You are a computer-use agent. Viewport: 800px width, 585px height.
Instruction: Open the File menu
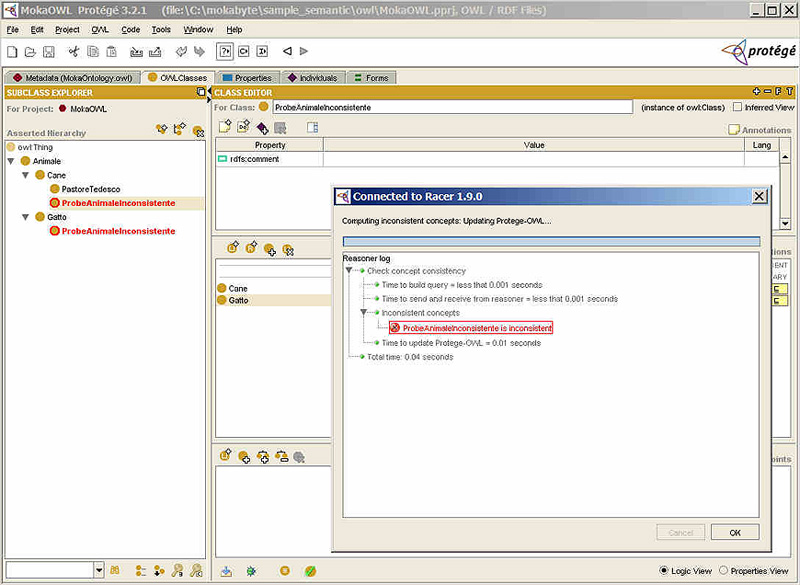click(x=12, y=30)
